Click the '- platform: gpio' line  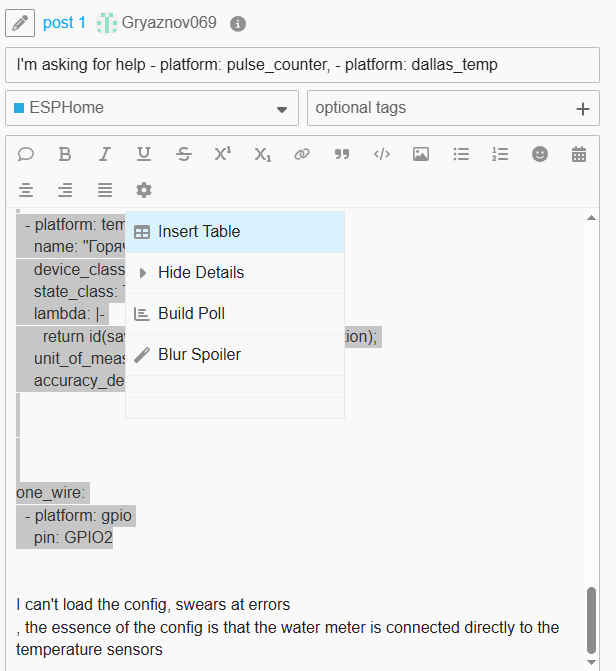(78, 515)
